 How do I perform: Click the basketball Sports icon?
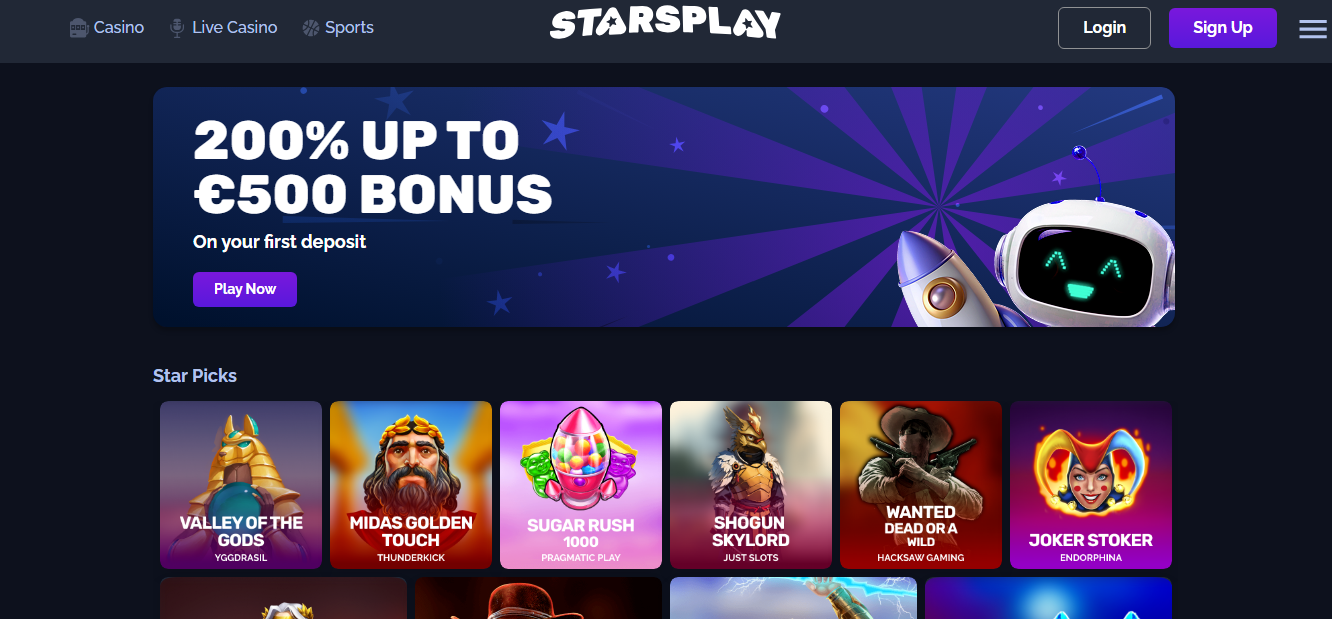pos(311,28)
